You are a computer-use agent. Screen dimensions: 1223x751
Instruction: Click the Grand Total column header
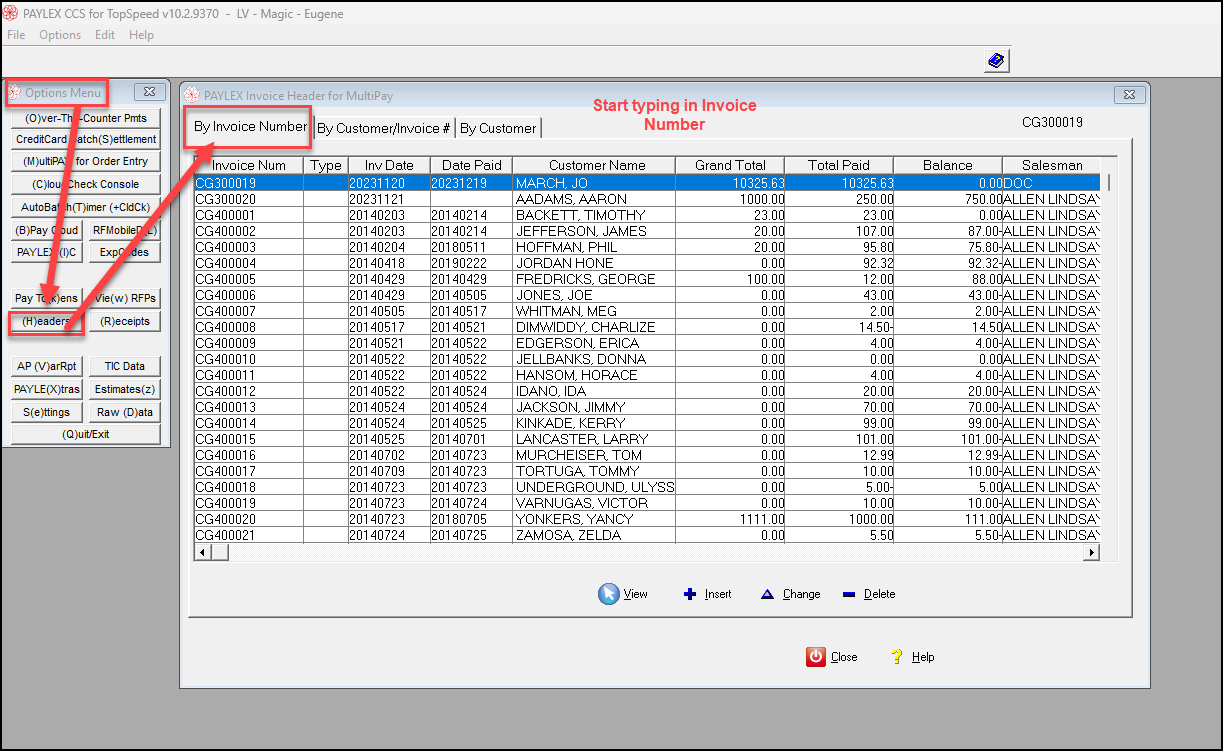click(729, 165)
